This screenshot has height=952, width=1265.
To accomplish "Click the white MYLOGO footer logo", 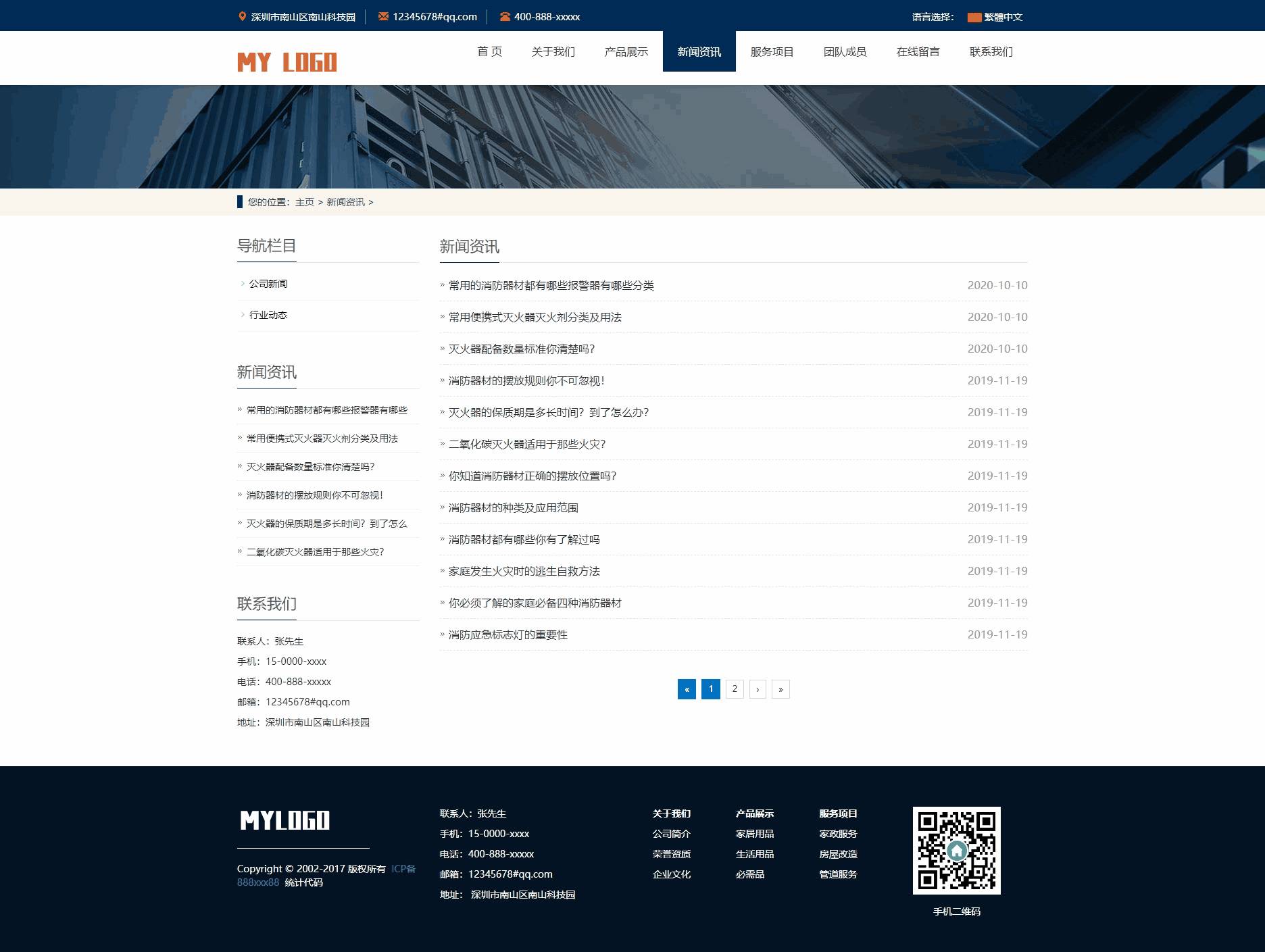I will tap(284, 820).
